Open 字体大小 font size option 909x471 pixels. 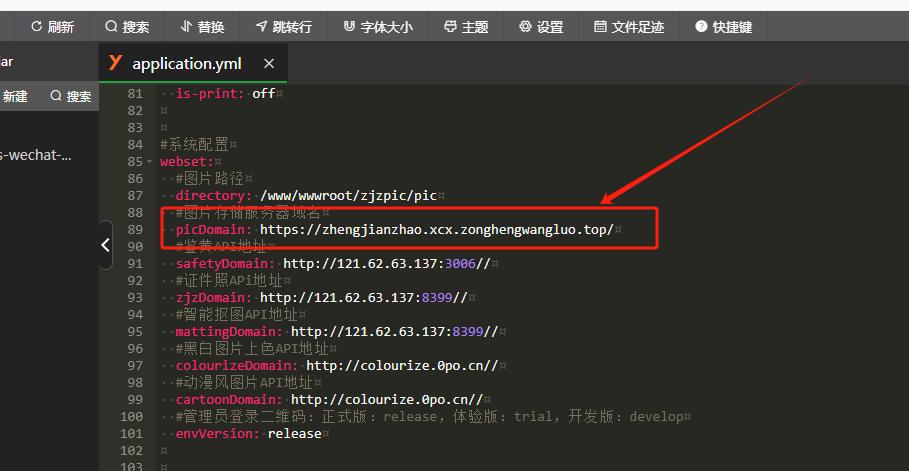point(378,26)
